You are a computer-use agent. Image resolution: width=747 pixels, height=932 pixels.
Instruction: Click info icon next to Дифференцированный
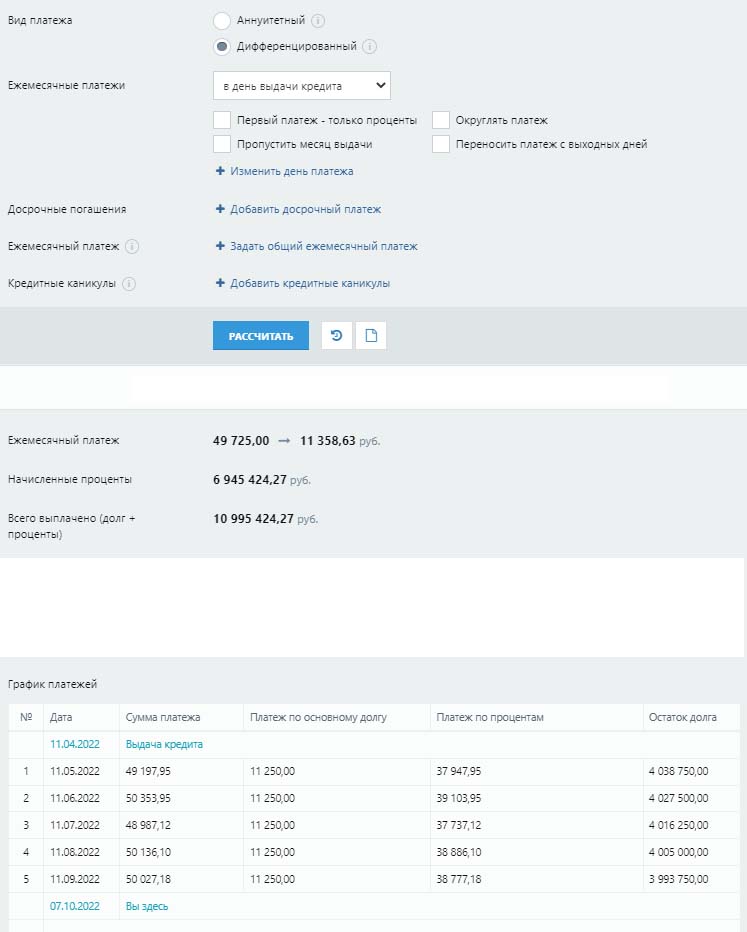[369, 46]
